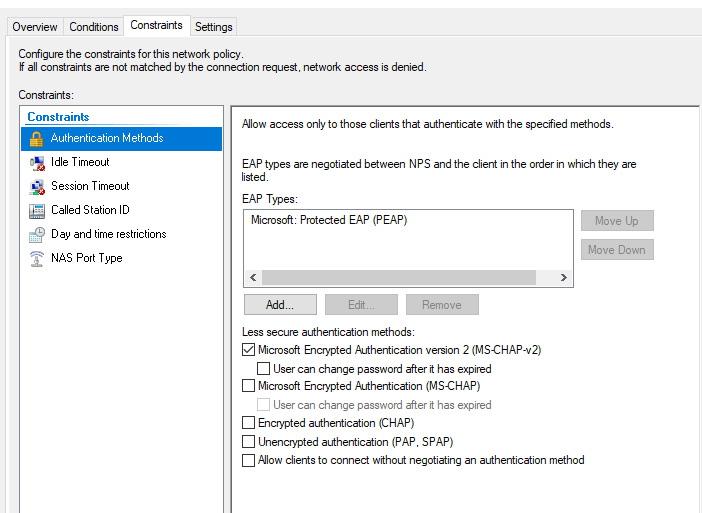Switch to the Conditions tab
This screenshot has height=513, width=702.
[94, 27]
